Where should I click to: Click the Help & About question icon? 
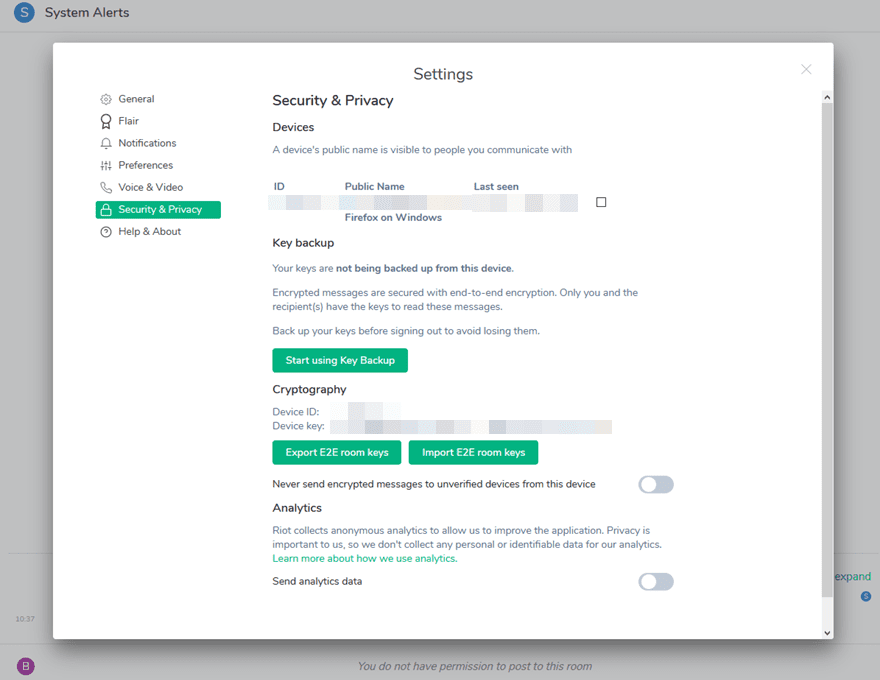[x=106, y=232]
